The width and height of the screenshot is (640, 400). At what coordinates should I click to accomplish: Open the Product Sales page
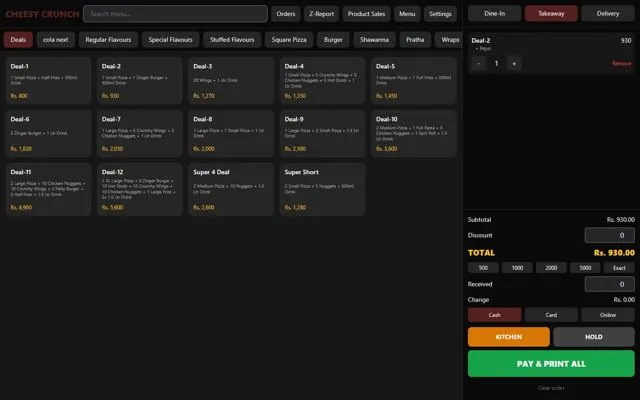tap(366, 14)
